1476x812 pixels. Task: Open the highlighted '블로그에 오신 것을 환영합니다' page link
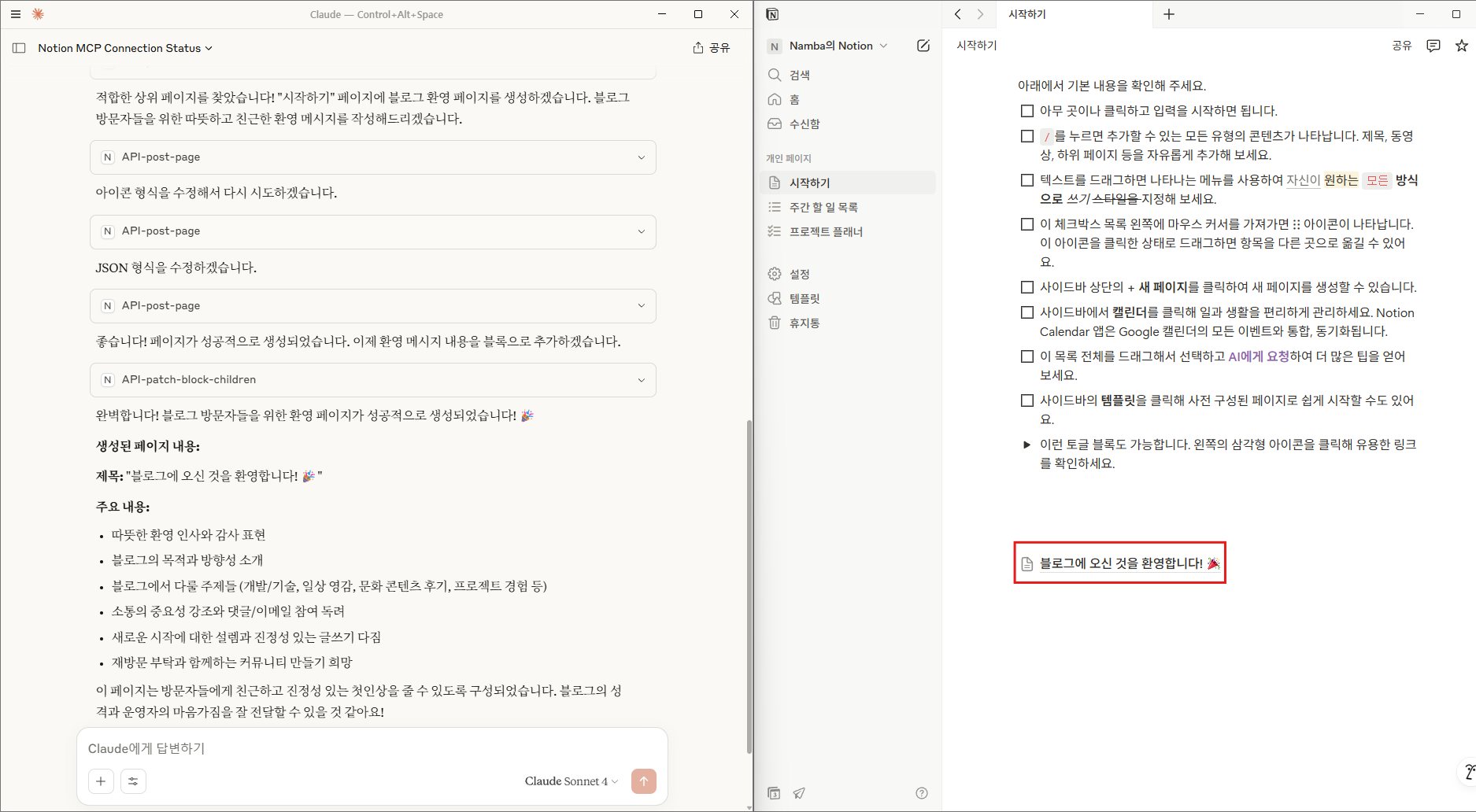click(1119, 563)
